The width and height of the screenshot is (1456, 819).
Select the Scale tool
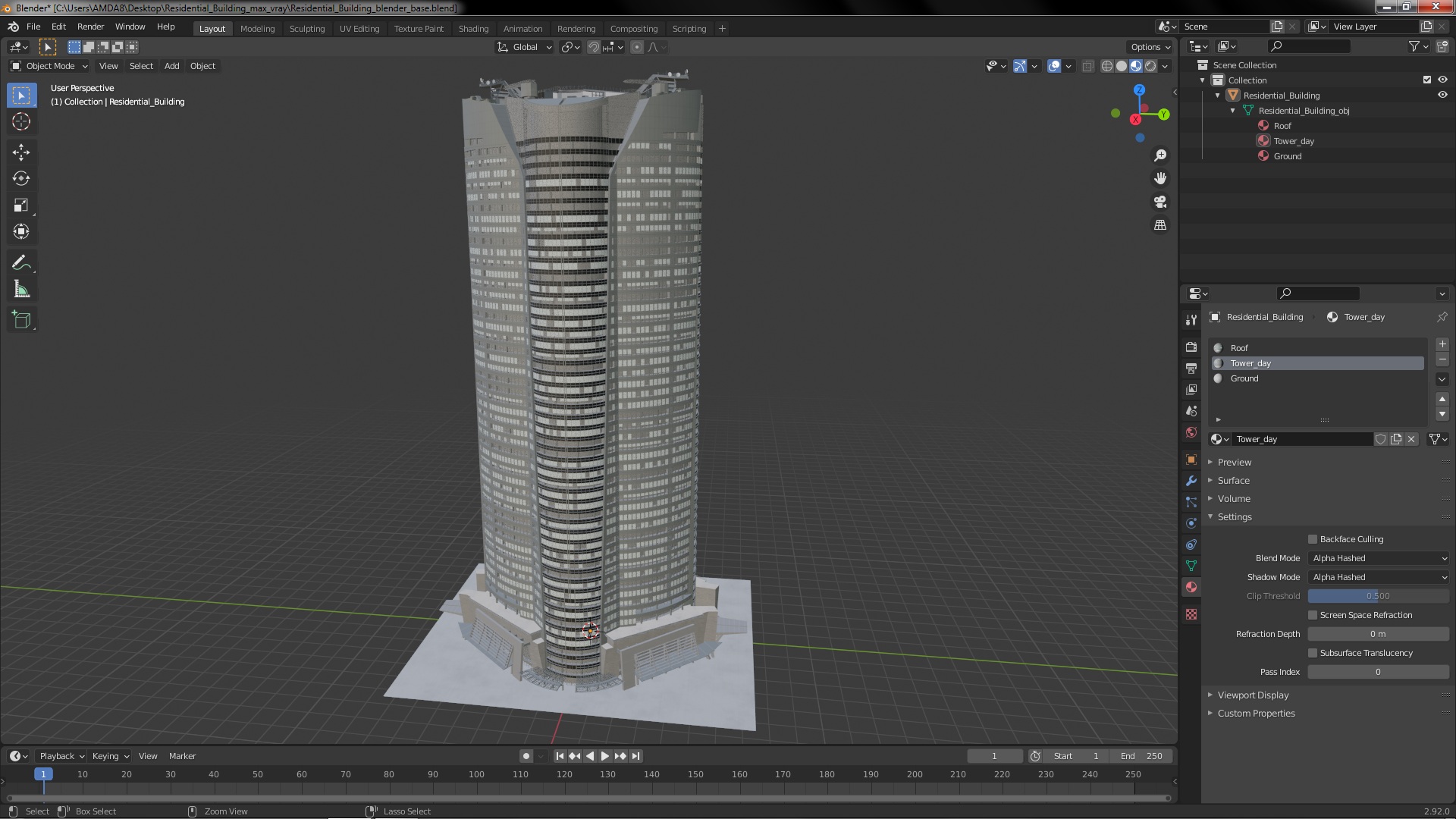pos(21,206)
